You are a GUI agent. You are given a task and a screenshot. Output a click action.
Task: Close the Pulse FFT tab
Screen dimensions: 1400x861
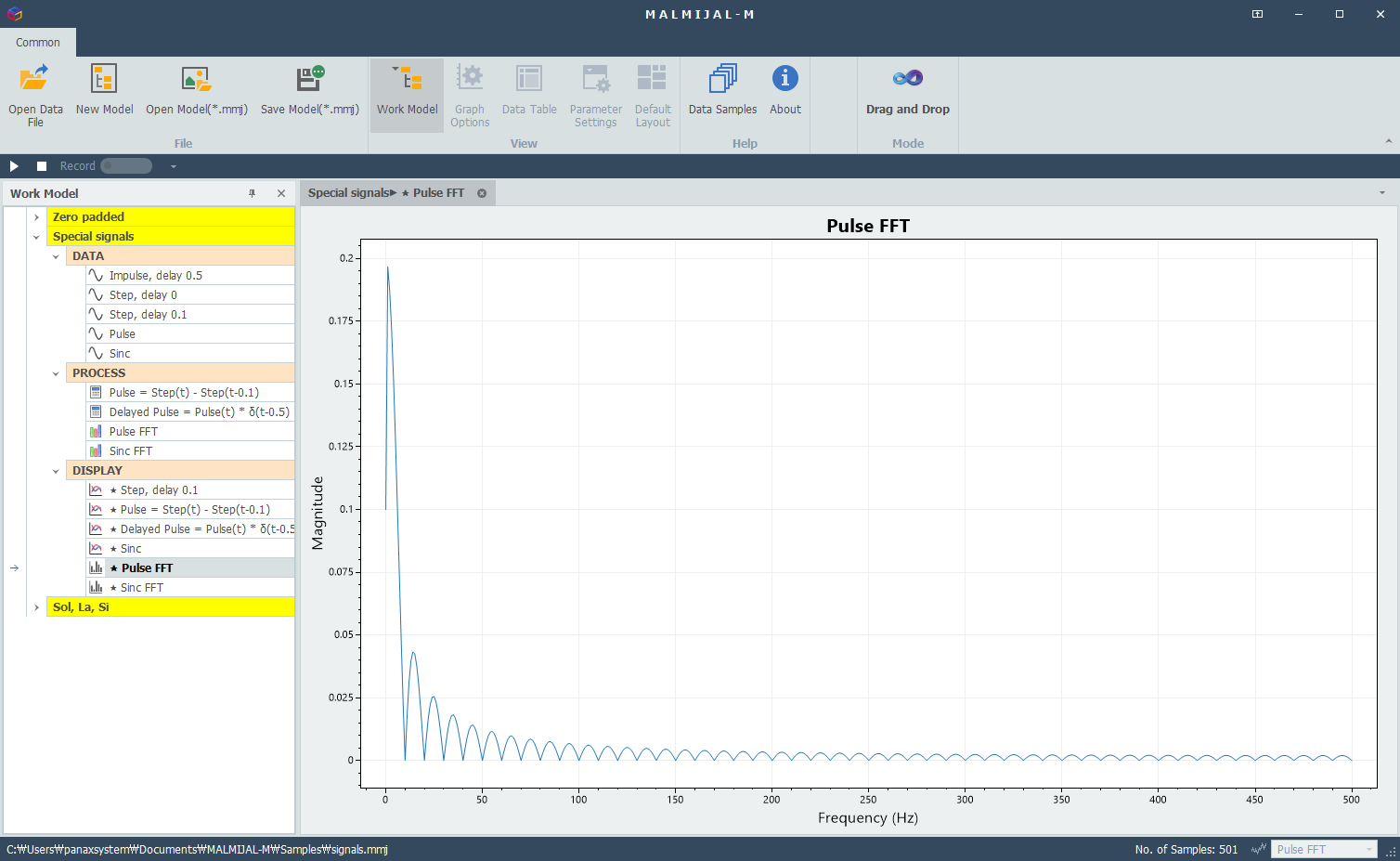(x=482, y=193)
